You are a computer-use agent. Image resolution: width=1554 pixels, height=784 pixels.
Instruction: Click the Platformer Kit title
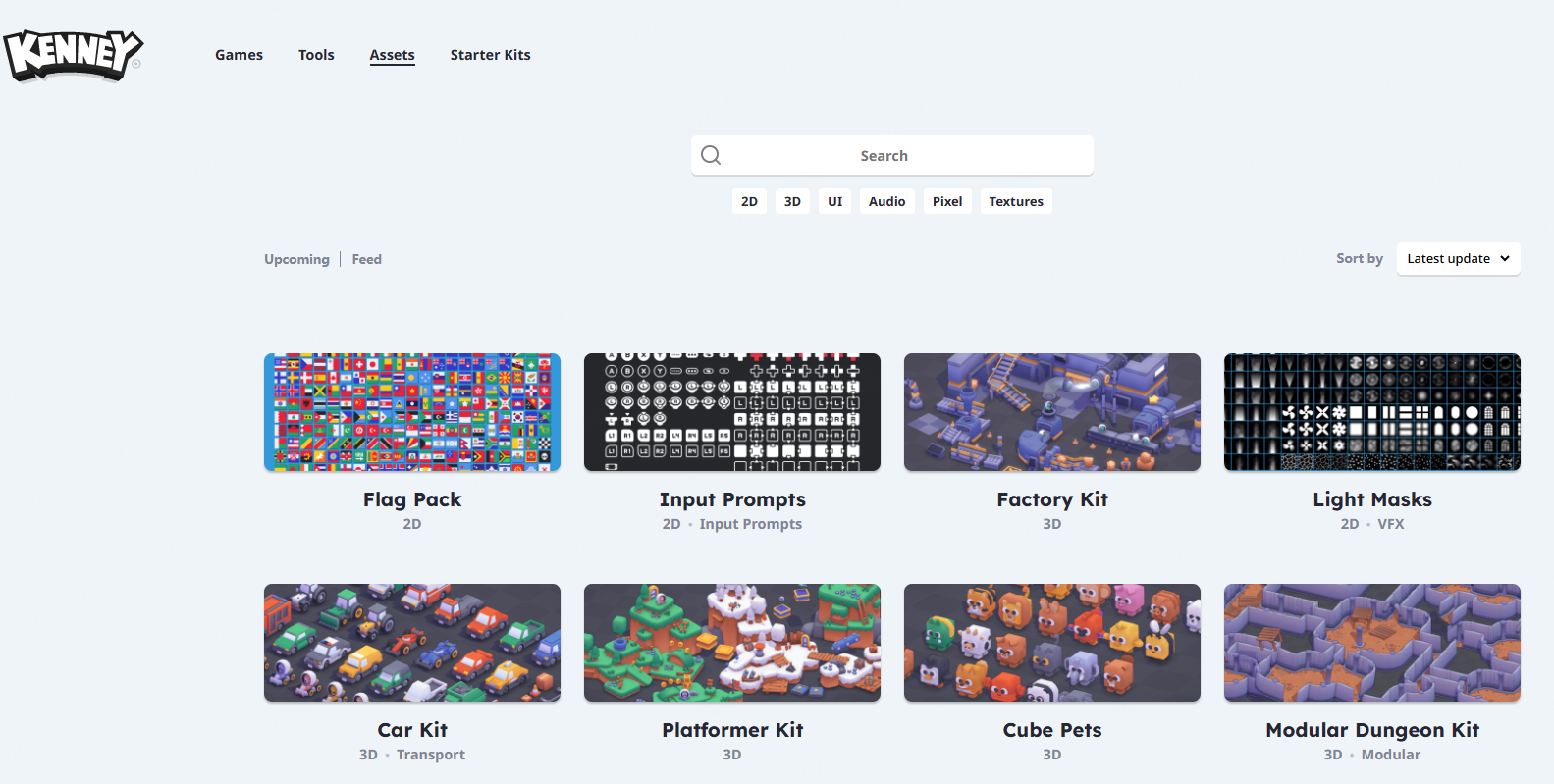click(x=732, y=730)
